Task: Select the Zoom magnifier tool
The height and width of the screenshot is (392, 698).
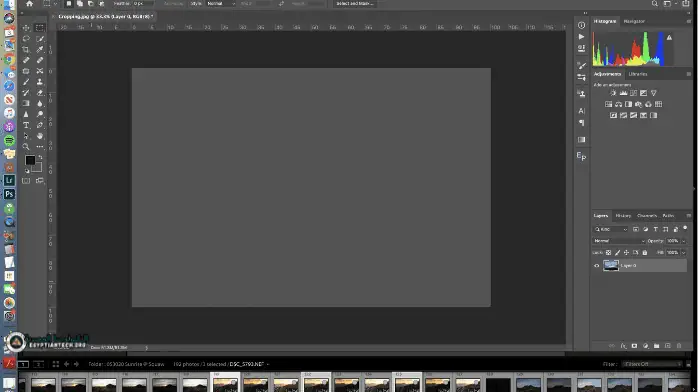Action: pyautogui.click(x=26, y=146)
